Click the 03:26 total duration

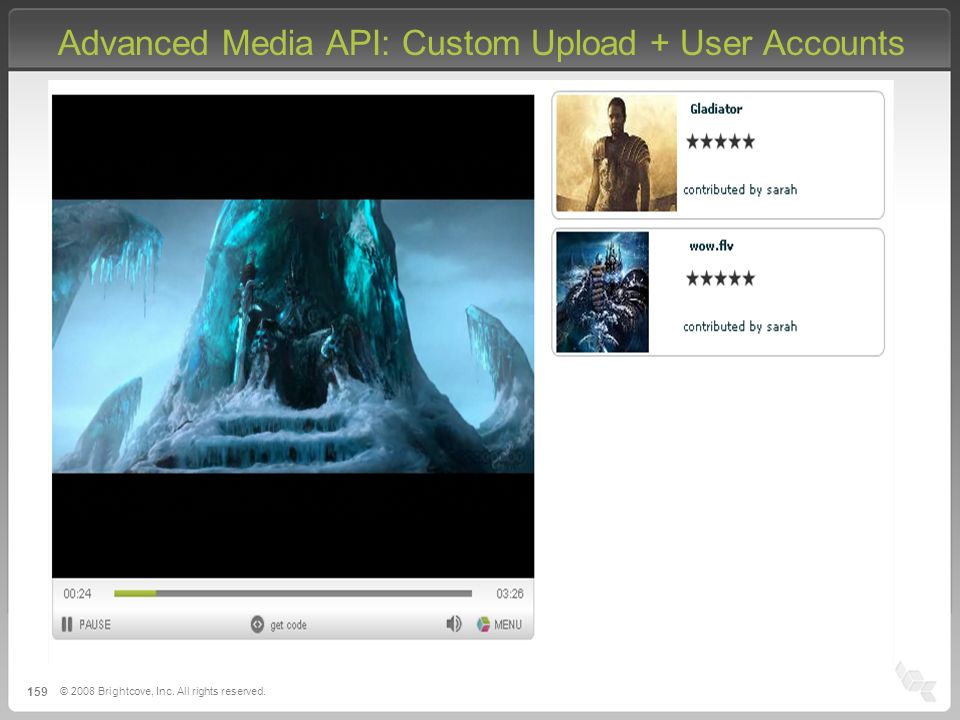tap(509, 593)
